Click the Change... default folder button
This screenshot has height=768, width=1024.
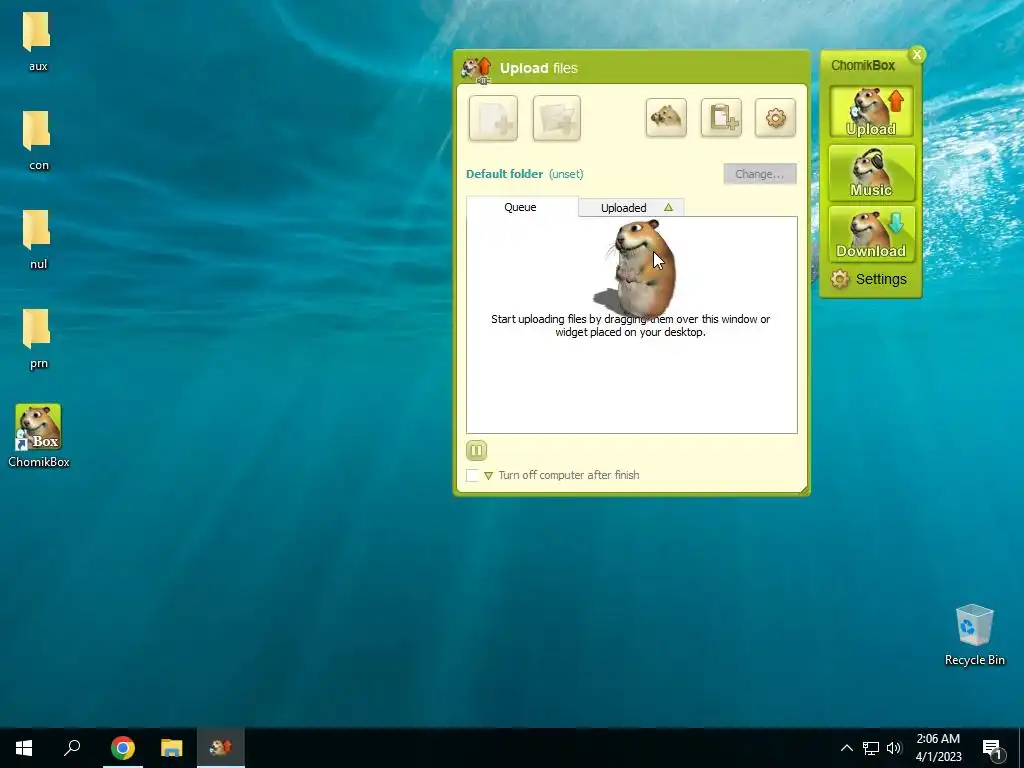point(760,174)
